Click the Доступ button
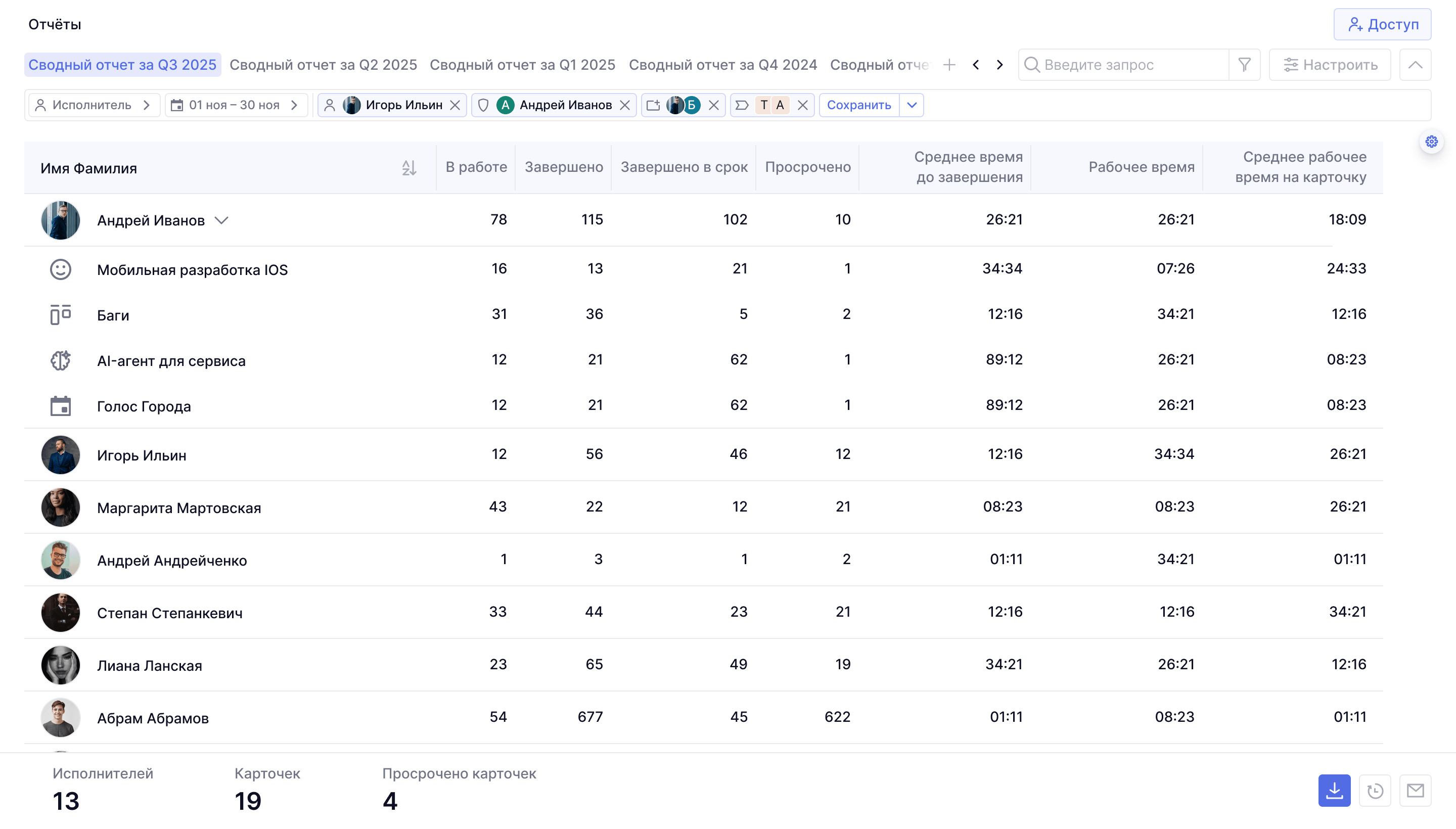Screen dimensions: 1456x829 [x=1382, y=24]
